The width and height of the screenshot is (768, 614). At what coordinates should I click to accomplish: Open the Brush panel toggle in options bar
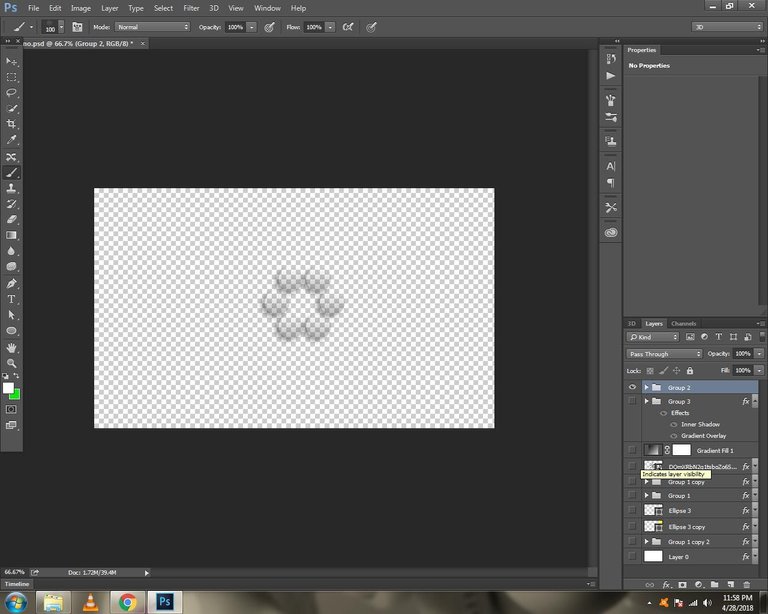[x=77, y=27]
